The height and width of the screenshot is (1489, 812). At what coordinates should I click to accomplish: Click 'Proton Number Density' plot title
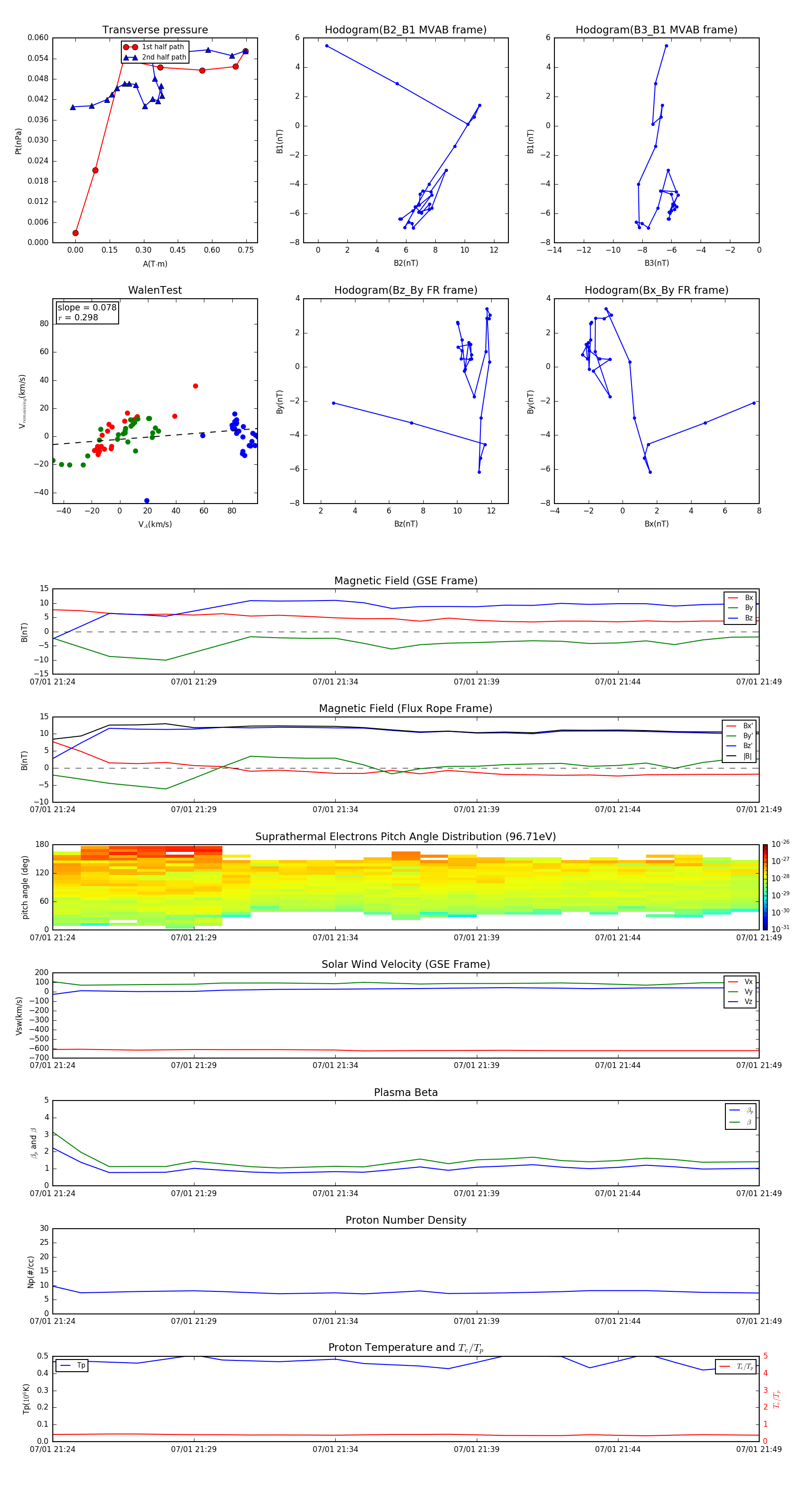tap(406, 1220)
